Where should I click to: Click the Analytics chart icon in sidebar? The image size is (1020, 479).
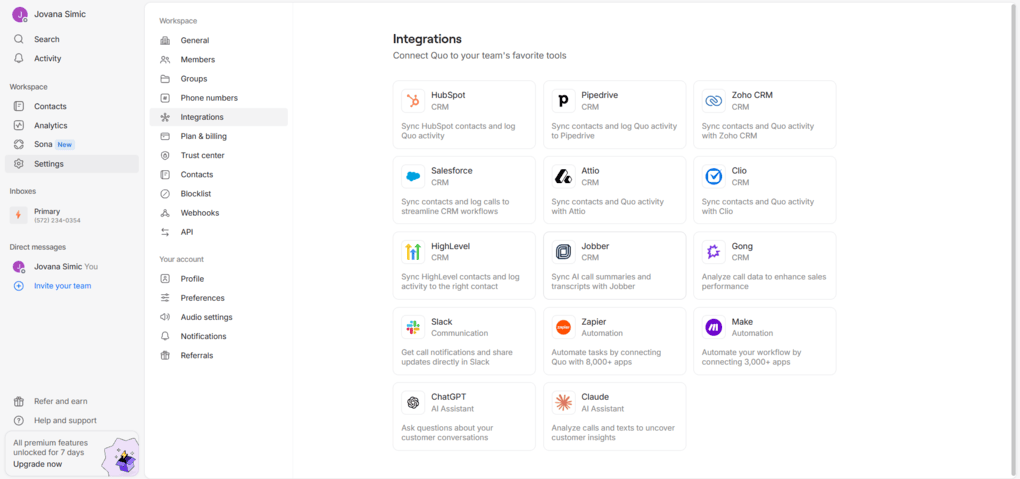coord(19,126)
